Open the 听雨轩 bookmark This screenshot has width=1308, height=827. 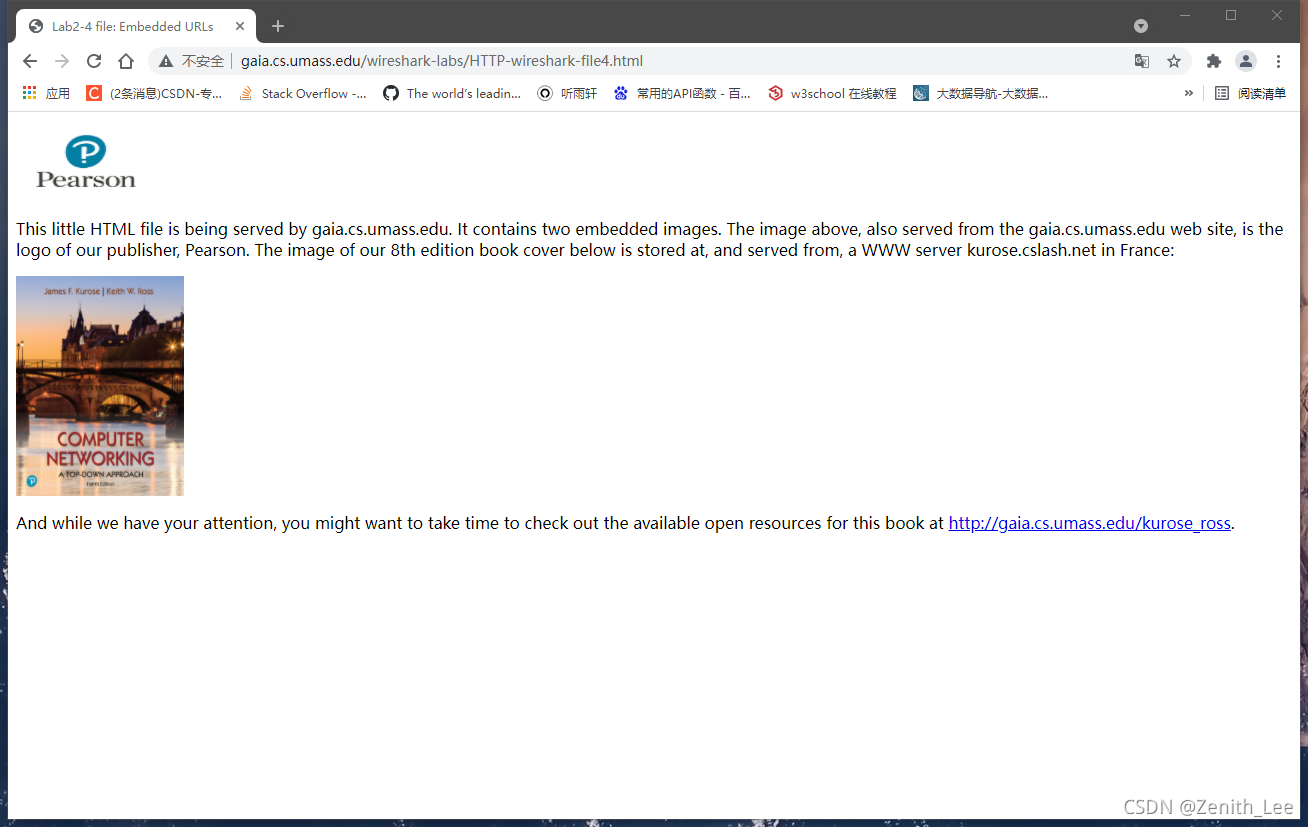567,93
